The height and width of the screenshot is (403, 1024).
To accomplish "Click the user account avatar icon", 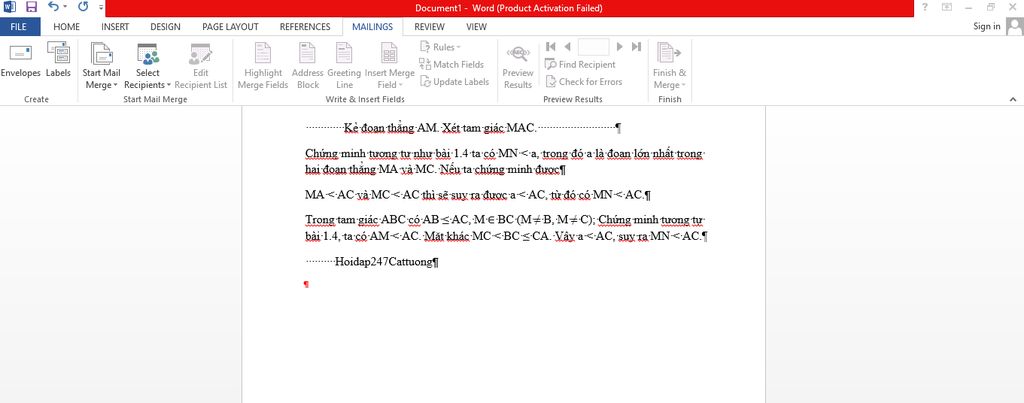I will [1014, 26].
